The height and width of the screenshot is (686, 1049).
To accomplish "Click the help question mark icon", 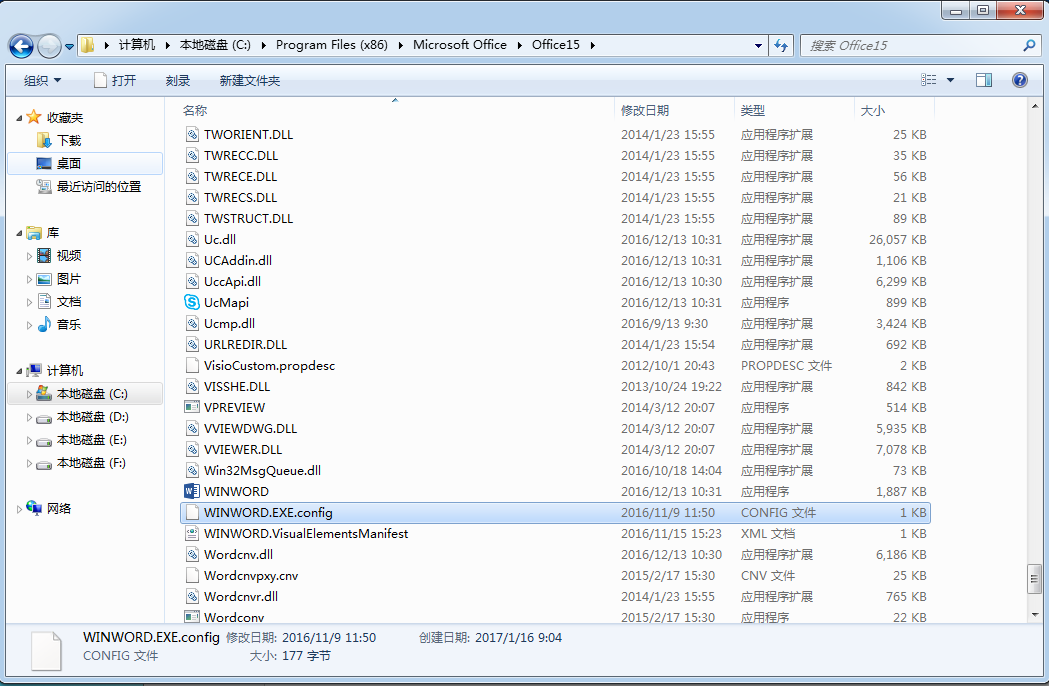I will 1019,80.
